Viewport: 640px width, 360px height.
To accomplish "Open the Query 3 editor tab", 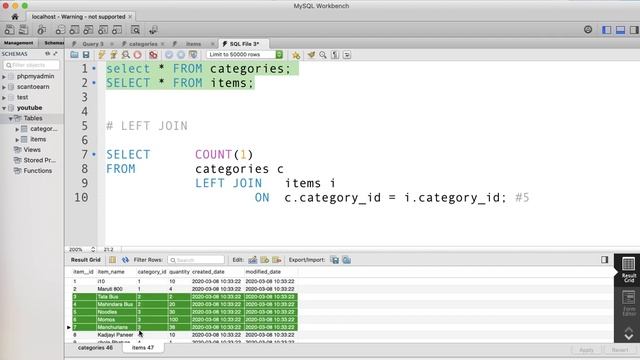I will point(93,44).
